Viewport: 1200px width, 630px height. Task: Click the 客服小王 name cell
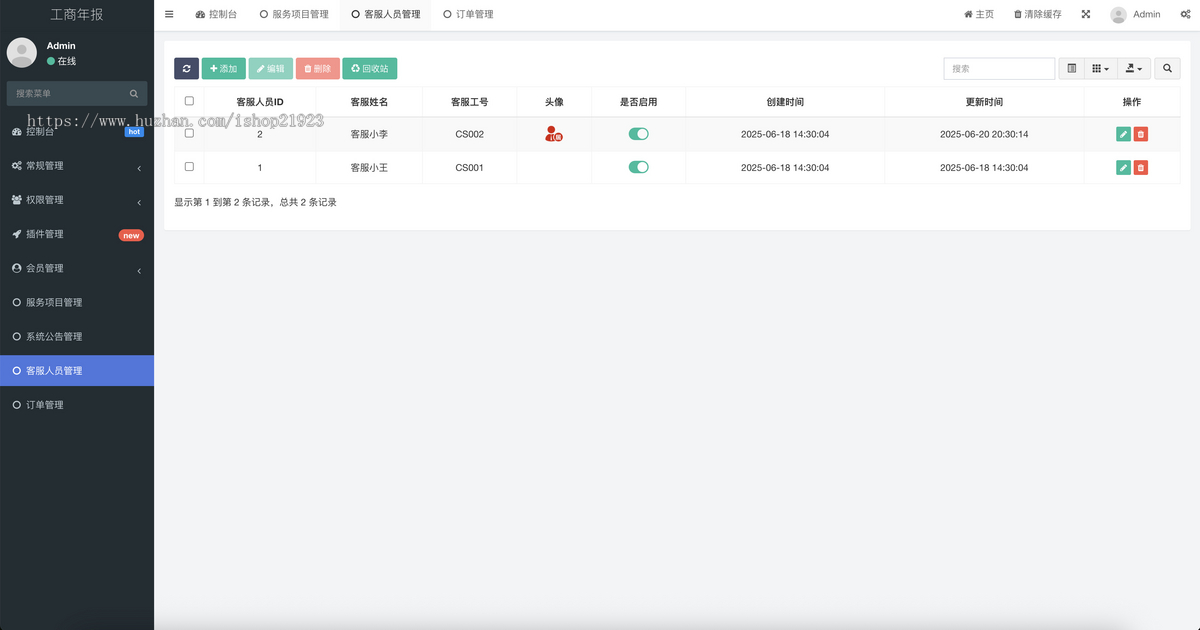coord(369,167)
